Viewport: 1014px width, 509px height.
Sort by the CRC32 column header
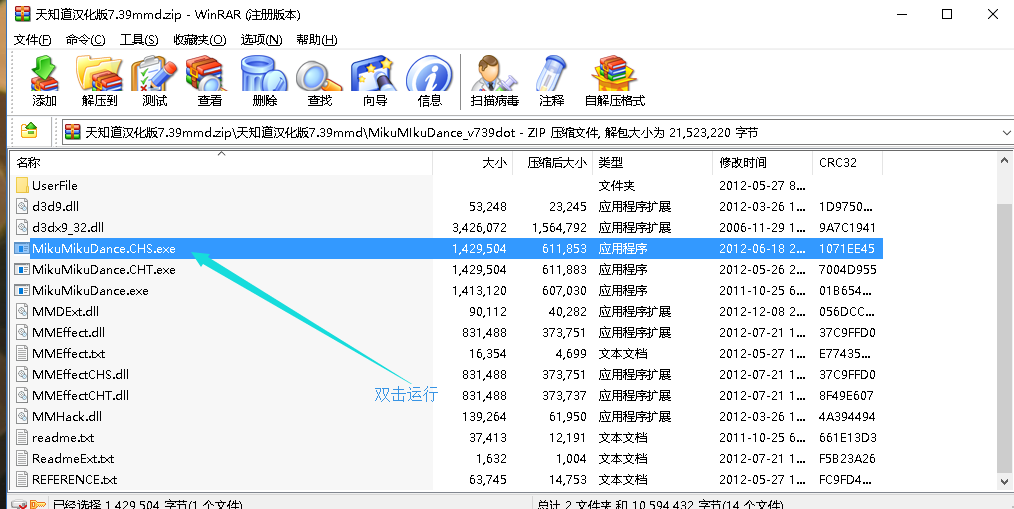848,162
